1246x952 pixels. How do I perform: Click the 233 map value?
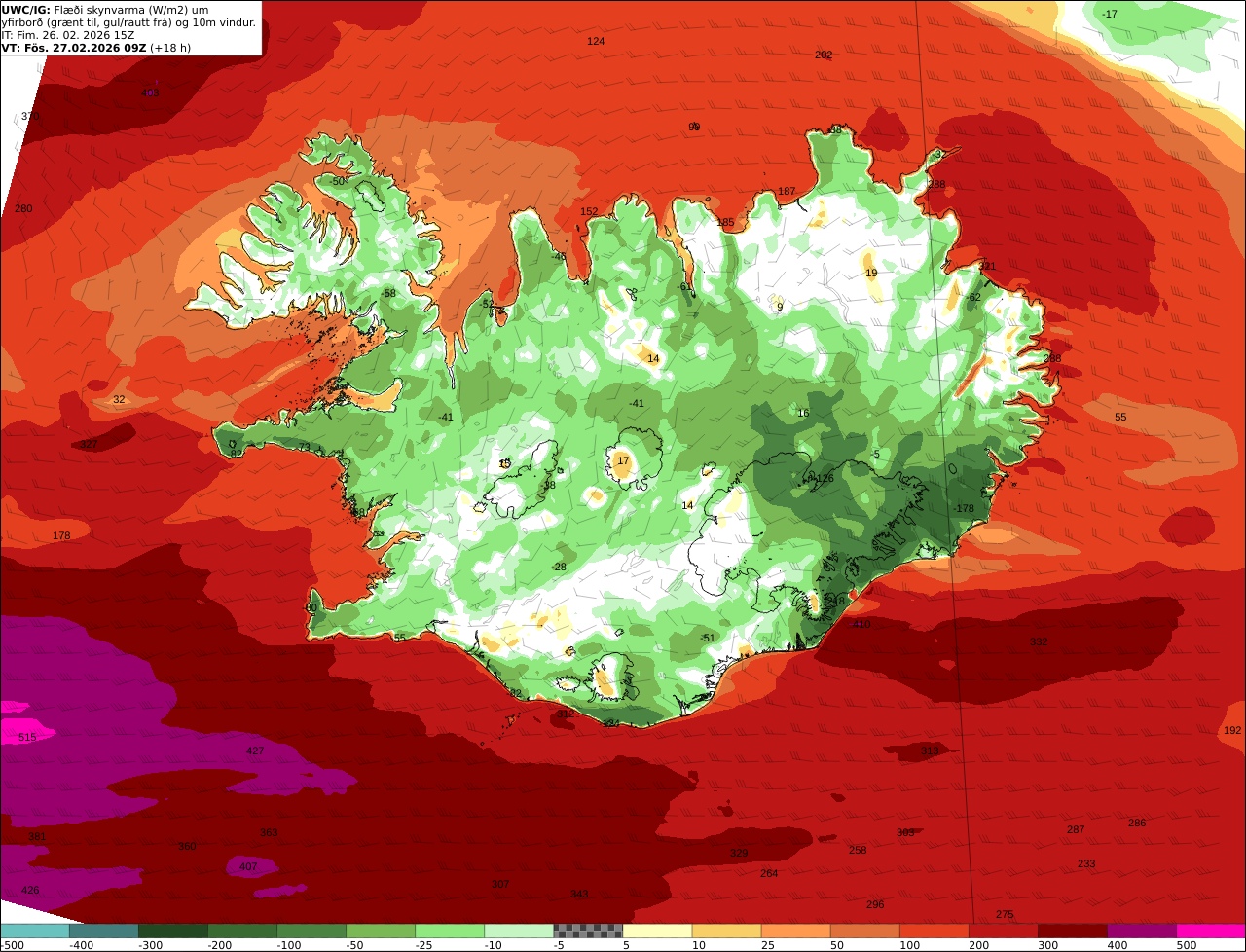click(x=1086, y=863)
